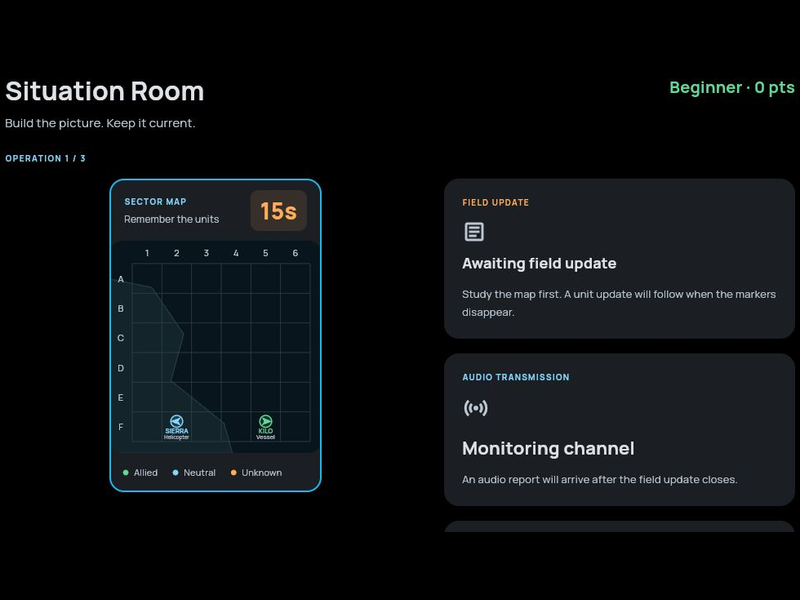Click column header 6 on the sector map
Image resolution: width=800 pixels, height=600 pixels.
pos(295,253)
